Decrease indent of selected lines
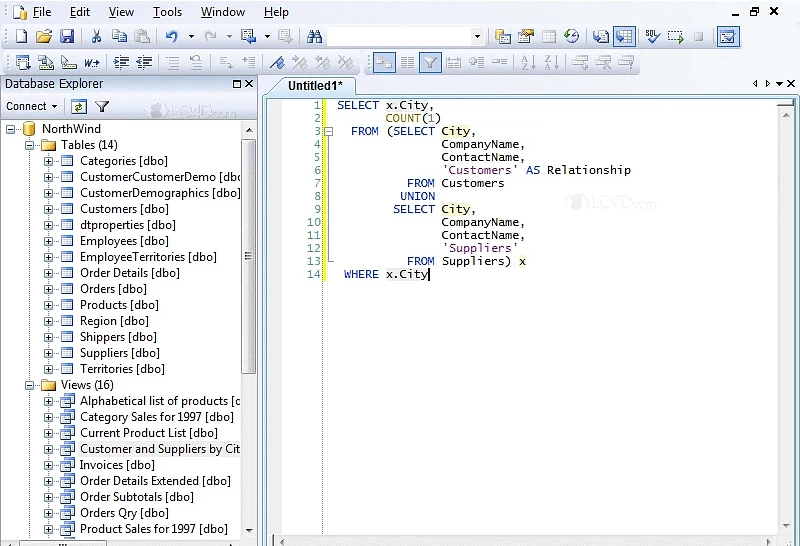800x546 pixels. click(144, 63)
